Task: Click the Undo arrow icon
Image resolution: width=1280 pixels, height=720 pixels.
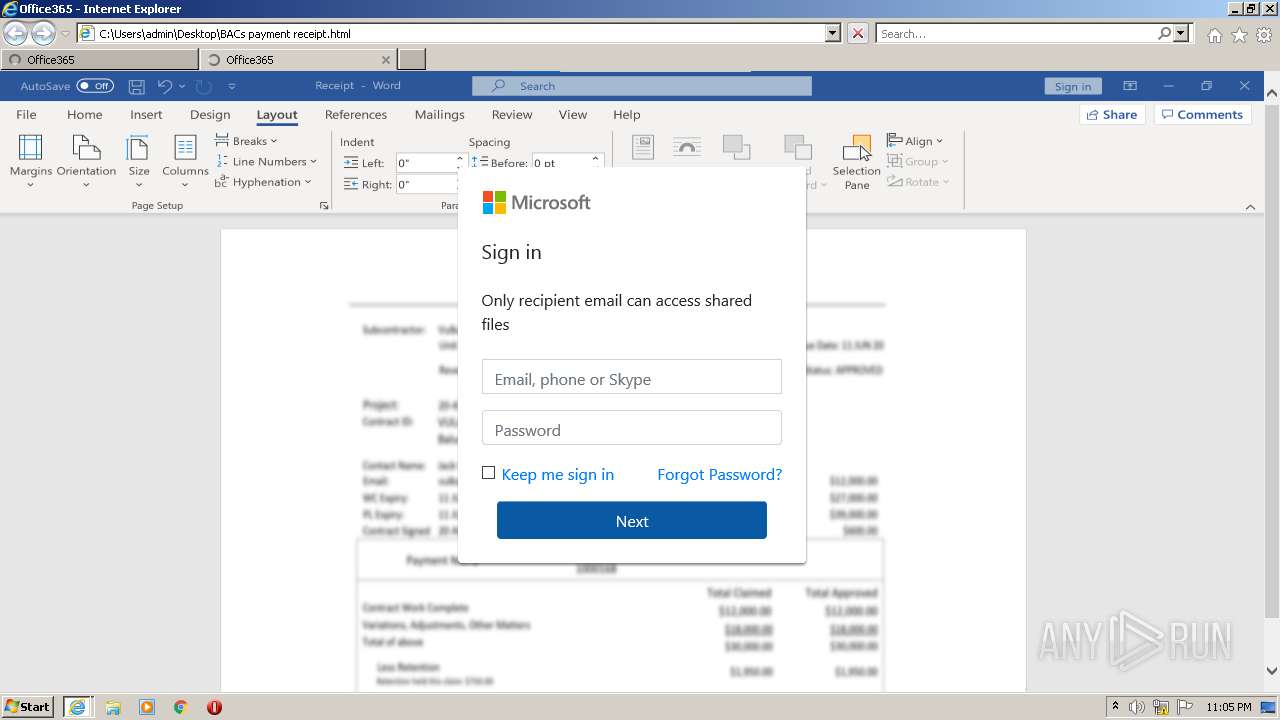Action: coord(165,86)
